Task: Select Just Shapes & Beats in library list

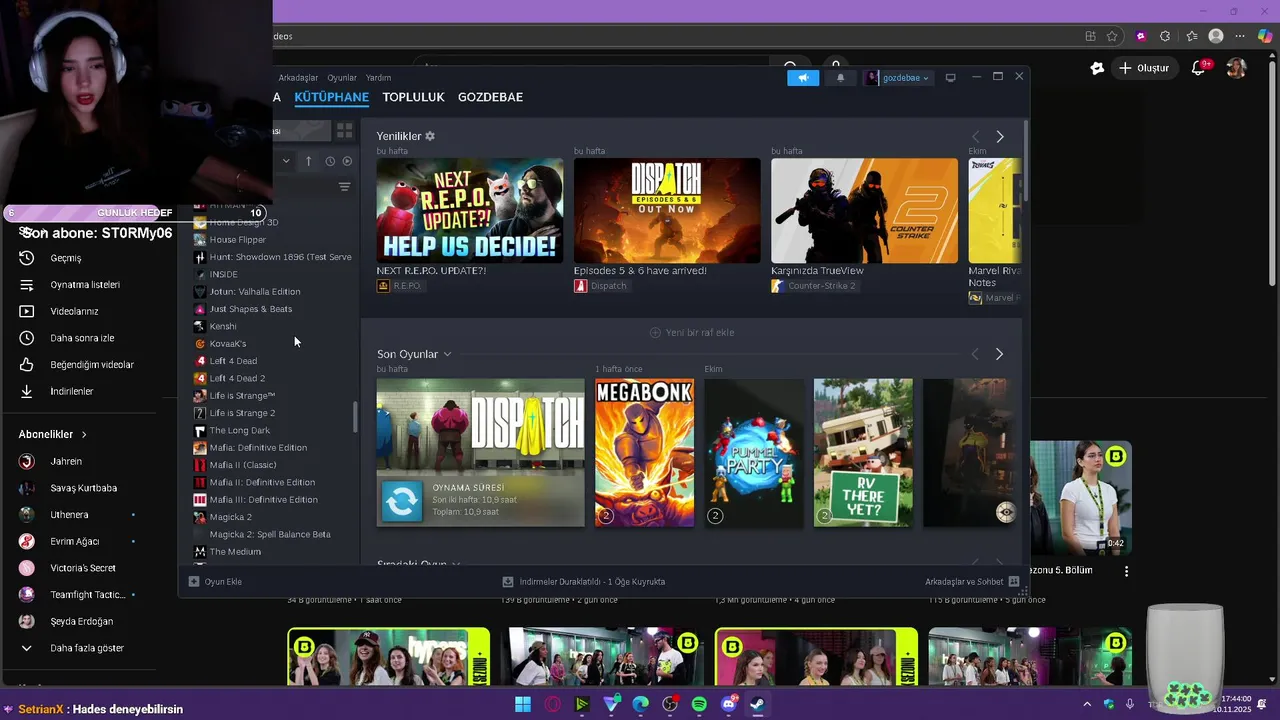Action: point(251,309)
